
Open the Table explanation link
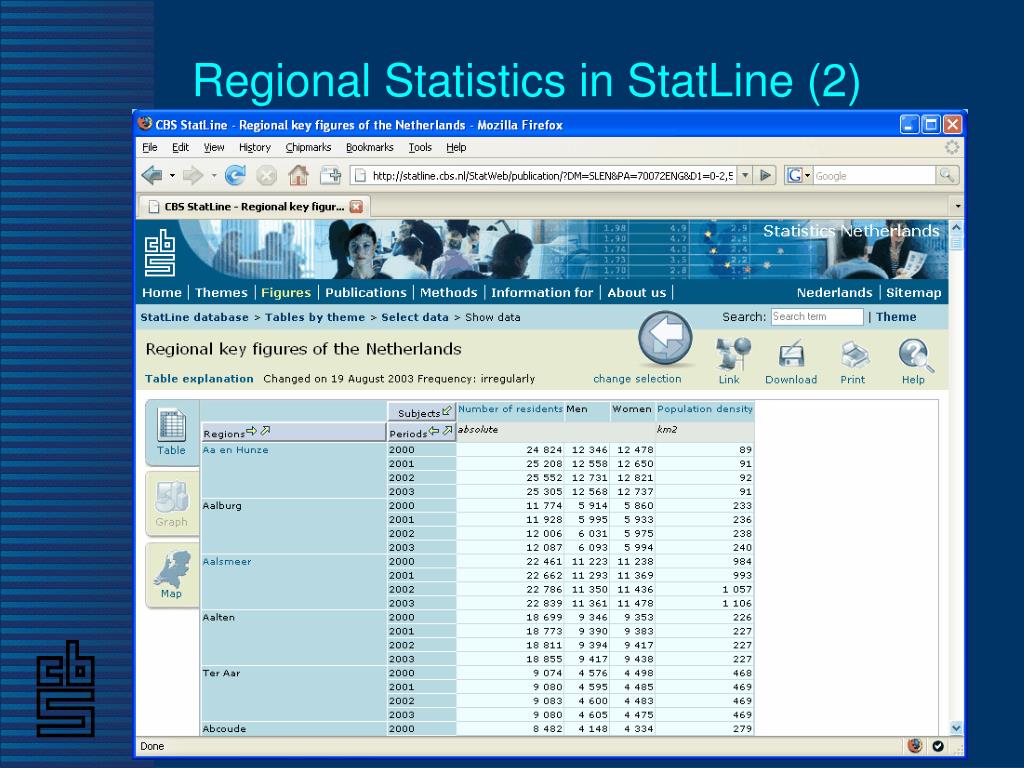pos(199,379)
